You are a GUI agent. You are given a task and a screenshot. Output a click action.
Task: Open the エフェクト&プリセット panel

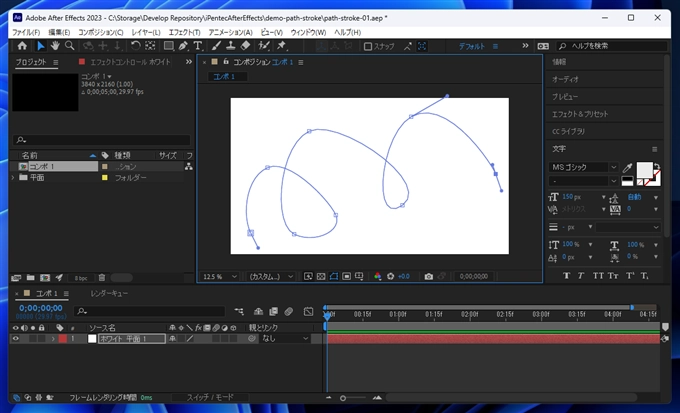pos(581,114)
